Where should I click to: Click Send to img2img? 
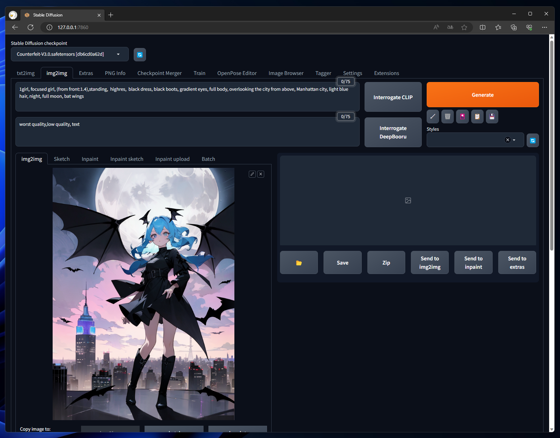430,263
